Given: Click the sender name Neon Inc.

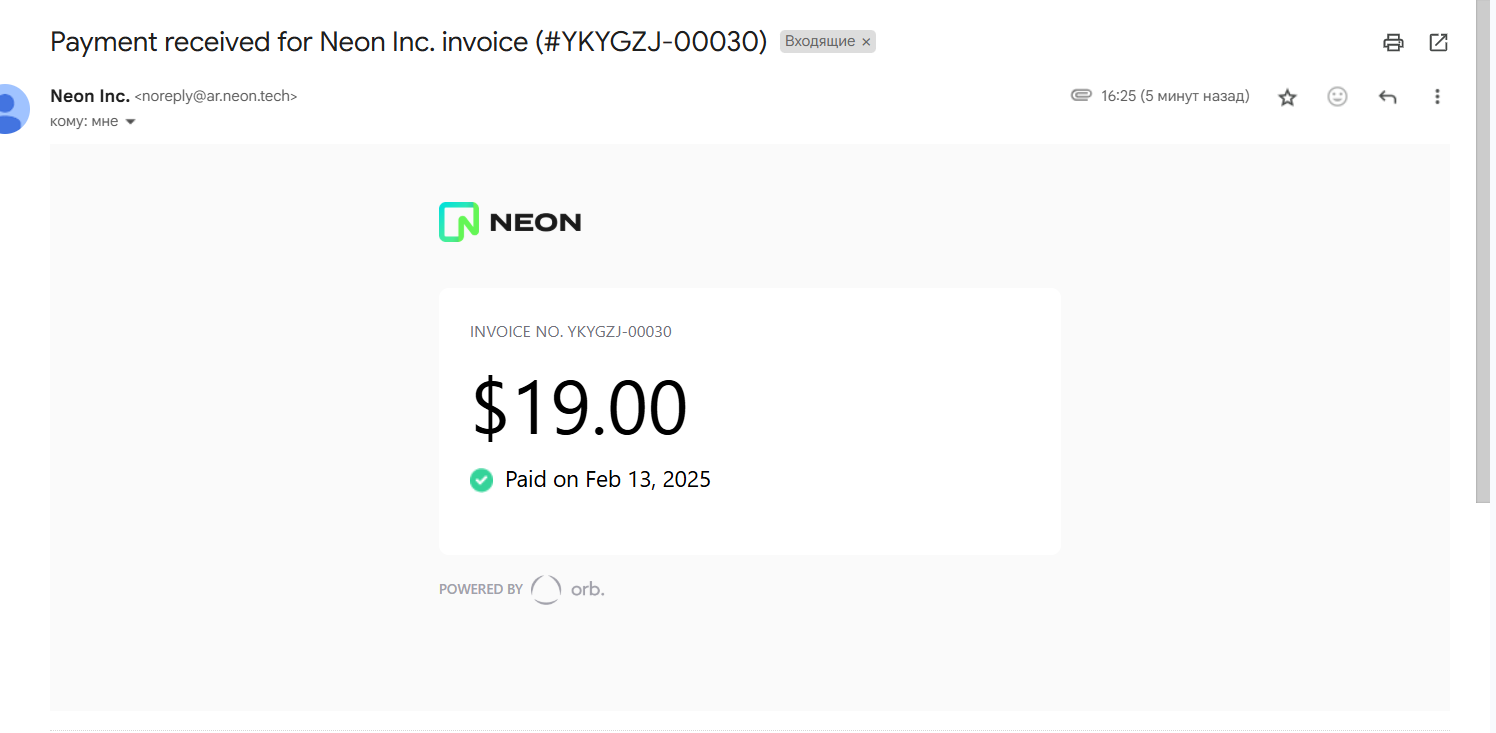Looking at the screenshot, I should 90,96.
